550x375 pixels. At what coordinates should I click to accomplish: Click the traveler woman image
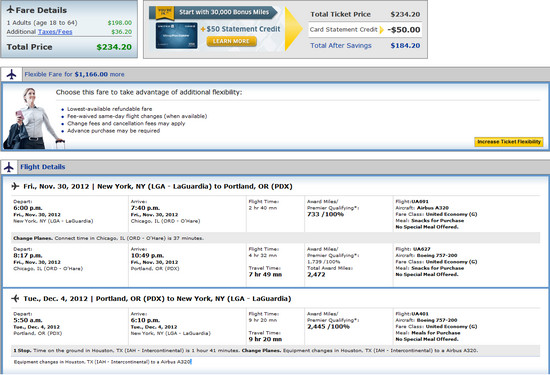[34, 118]
